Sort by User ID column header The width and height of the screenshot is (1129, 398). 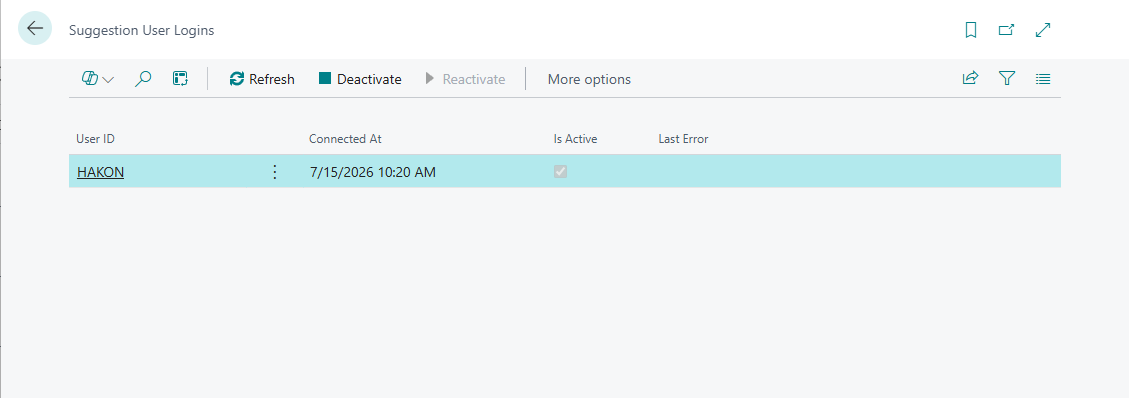pyautogui.click(x=96, y=139)
